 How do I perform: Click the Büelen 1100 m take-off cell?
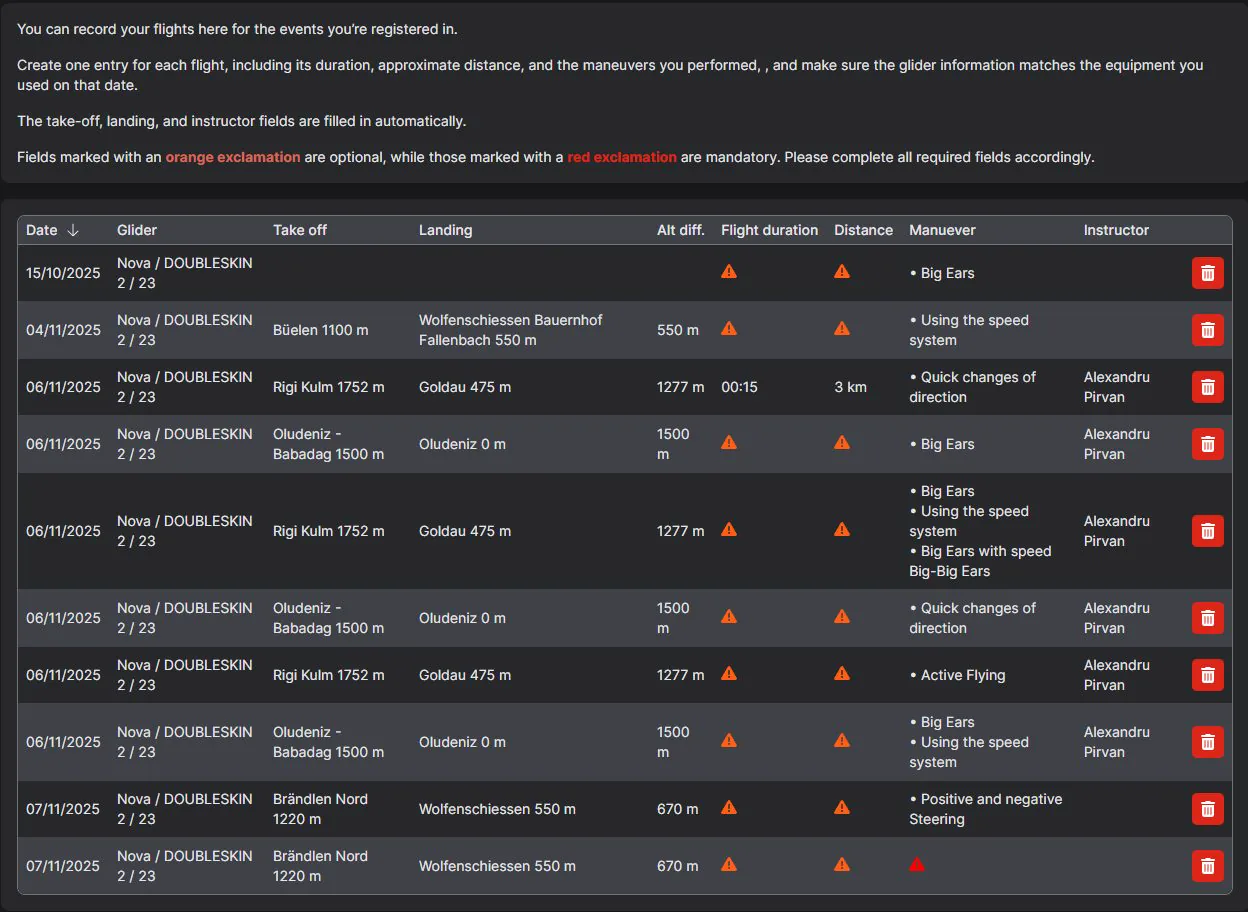321,330
